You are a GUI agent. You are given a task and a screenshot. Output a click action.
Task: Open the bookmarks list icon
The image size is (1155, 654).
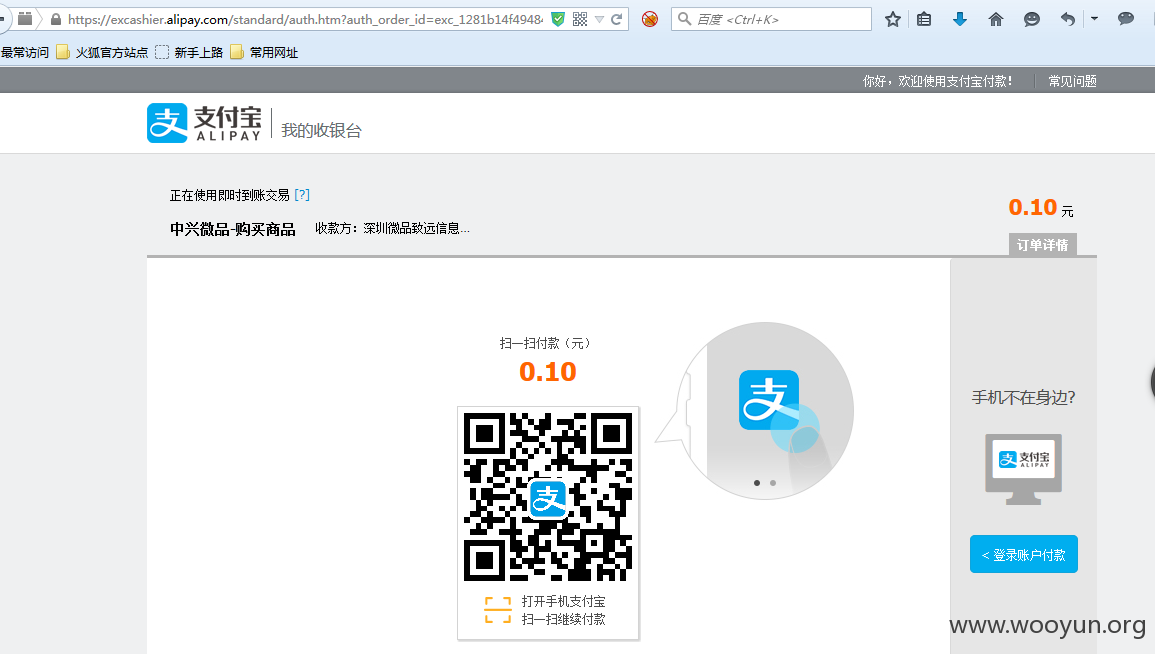click(x=924, y=19)
